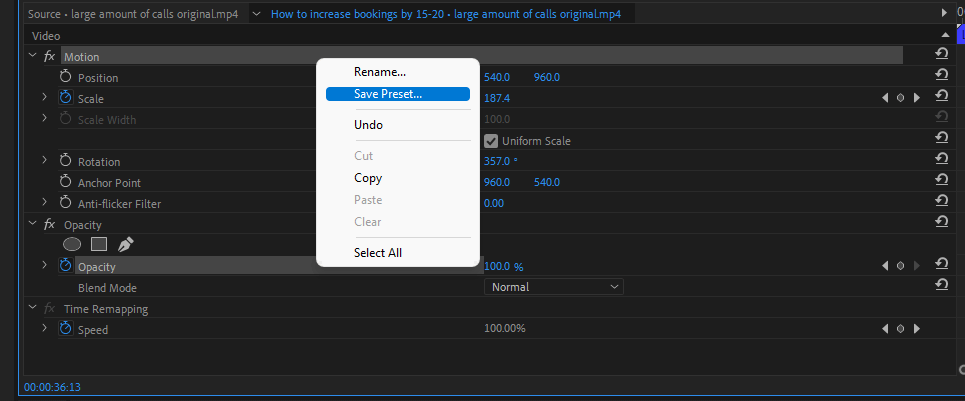Reset the Motion effect

coord(941,54)
